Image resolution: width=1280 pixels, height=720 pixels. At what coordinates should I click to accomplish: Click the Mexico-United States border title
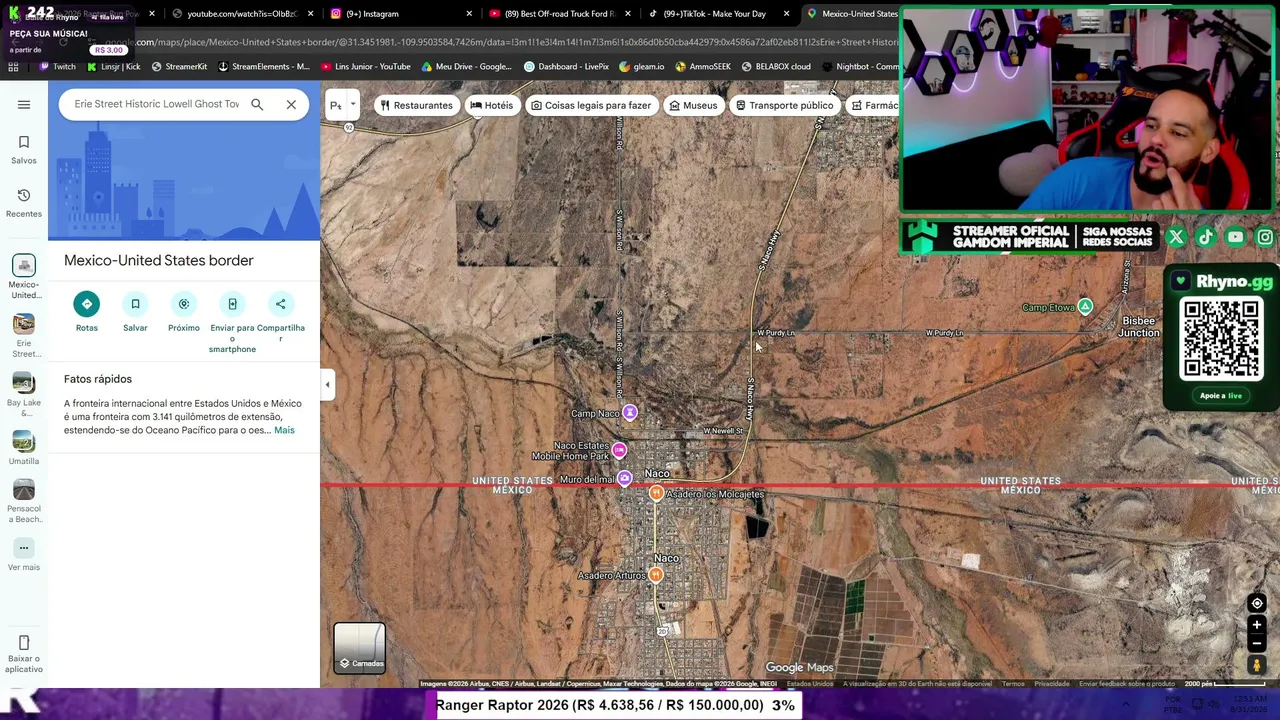point(159,260)
